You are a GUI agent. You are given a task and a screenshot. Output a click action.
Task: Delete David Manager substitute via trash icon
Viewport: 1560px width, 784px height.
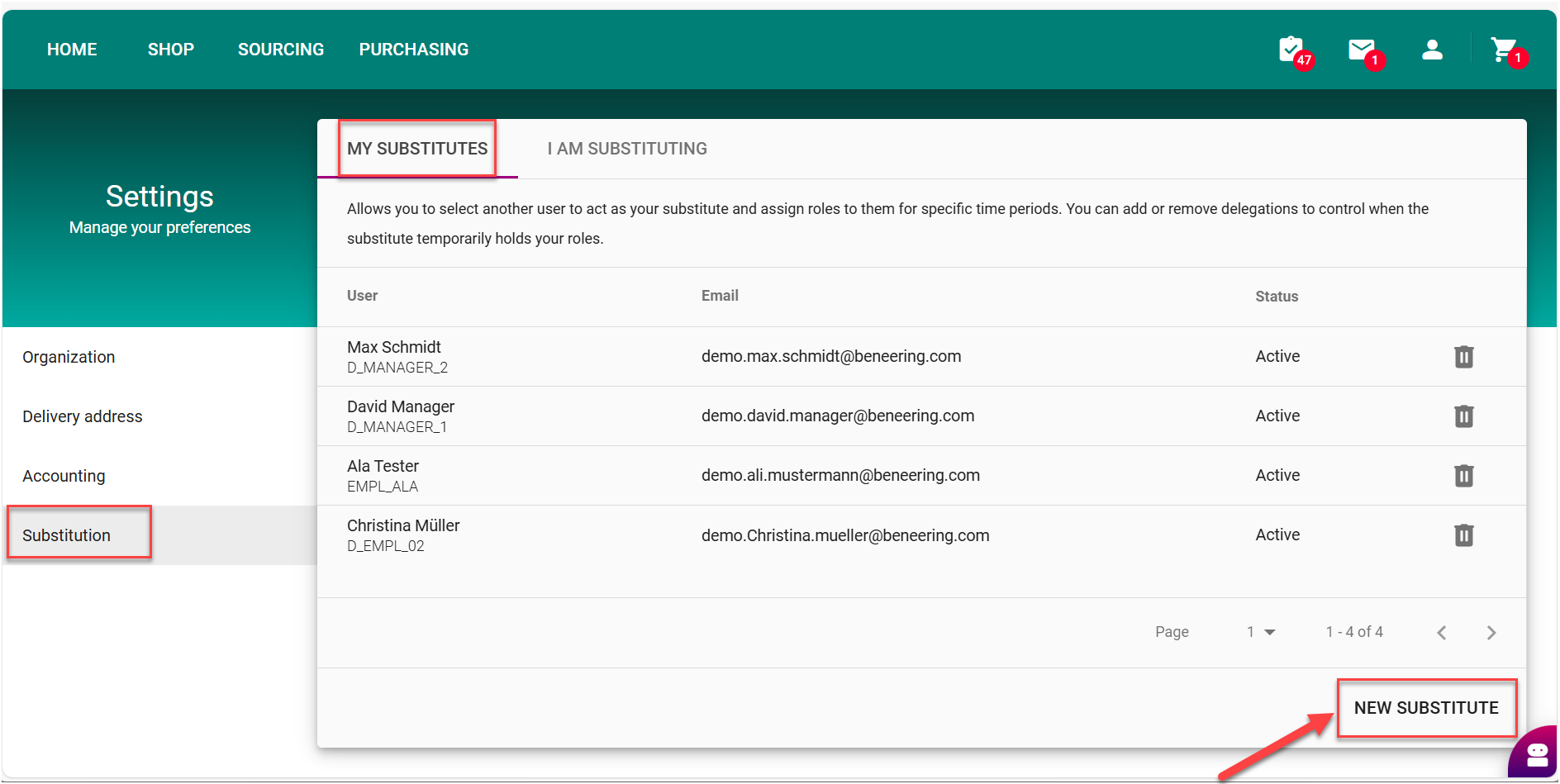click(x=1463, y=416)
